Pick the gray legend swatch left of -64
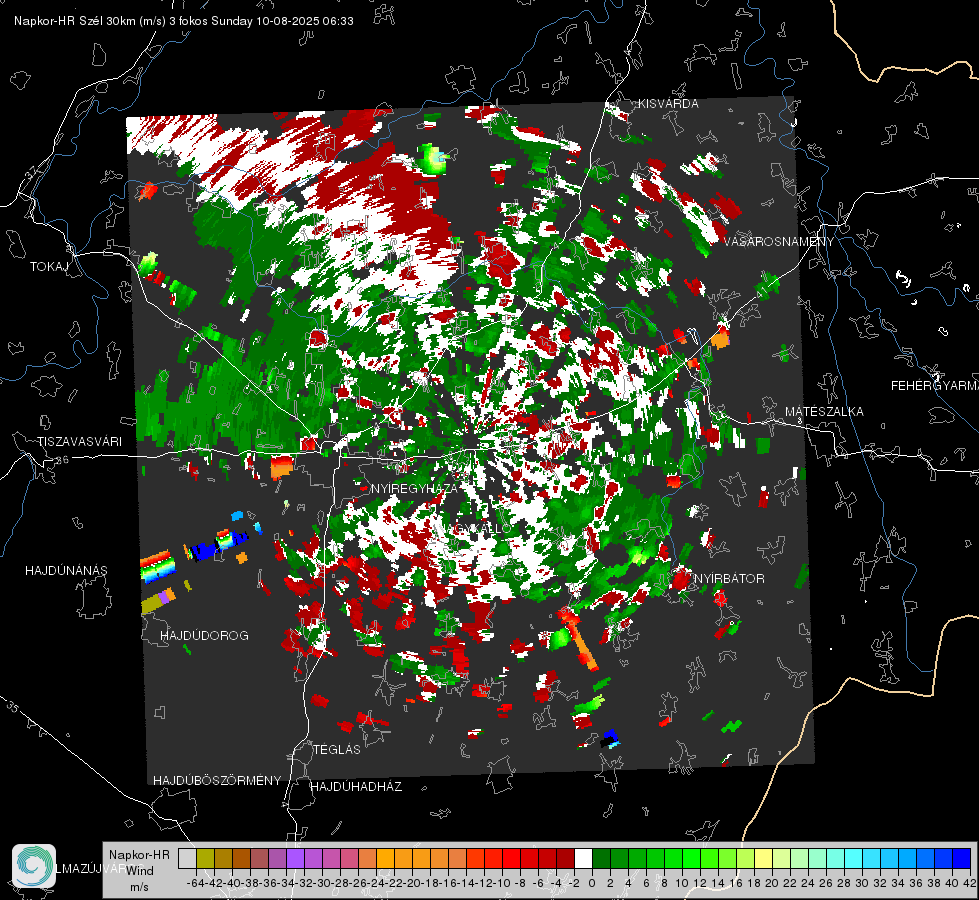Viewport: 979px width, 900px height. click(x=187, y=859)
